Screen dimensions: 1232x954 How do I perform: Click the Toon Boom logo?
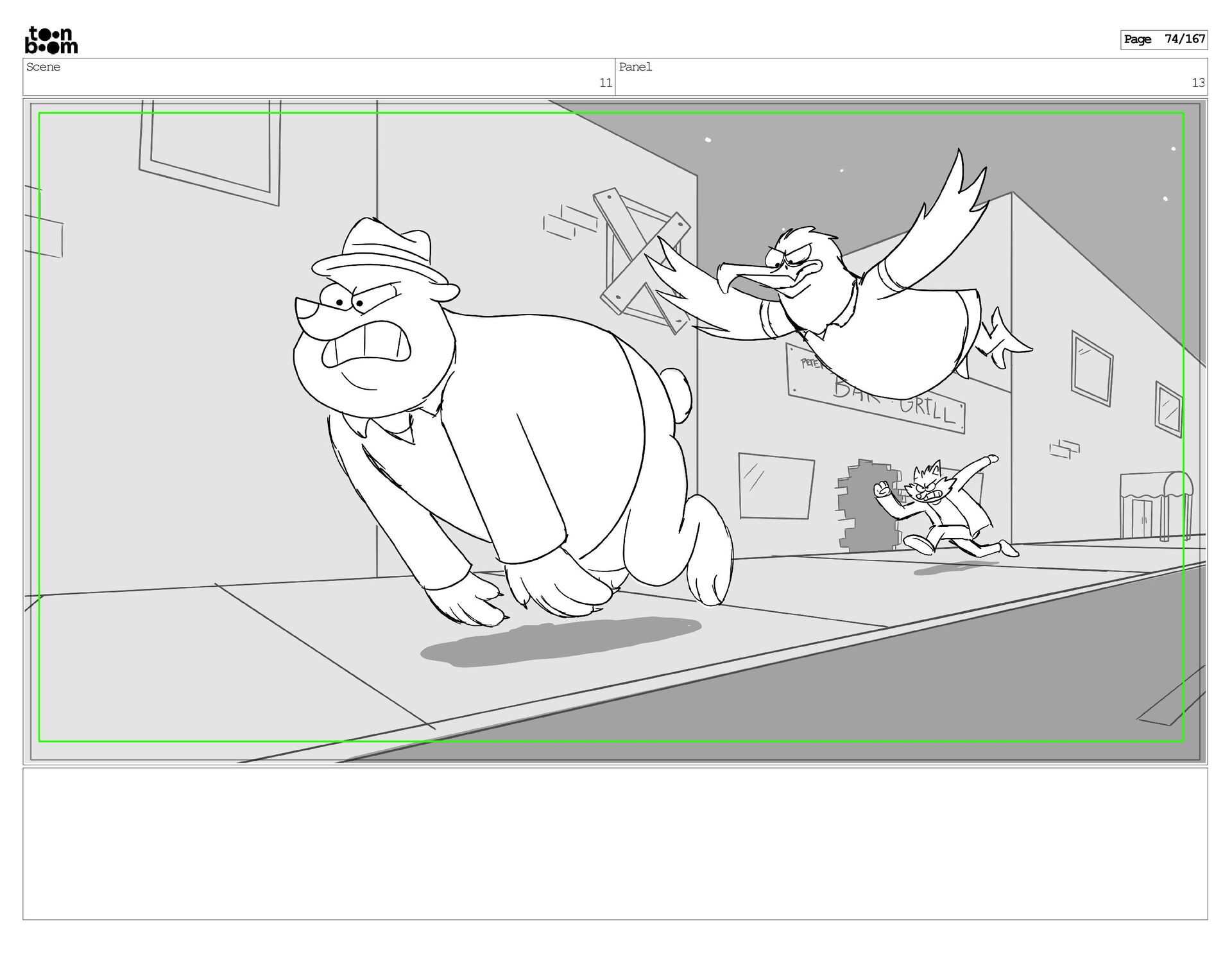coord(51,40)
